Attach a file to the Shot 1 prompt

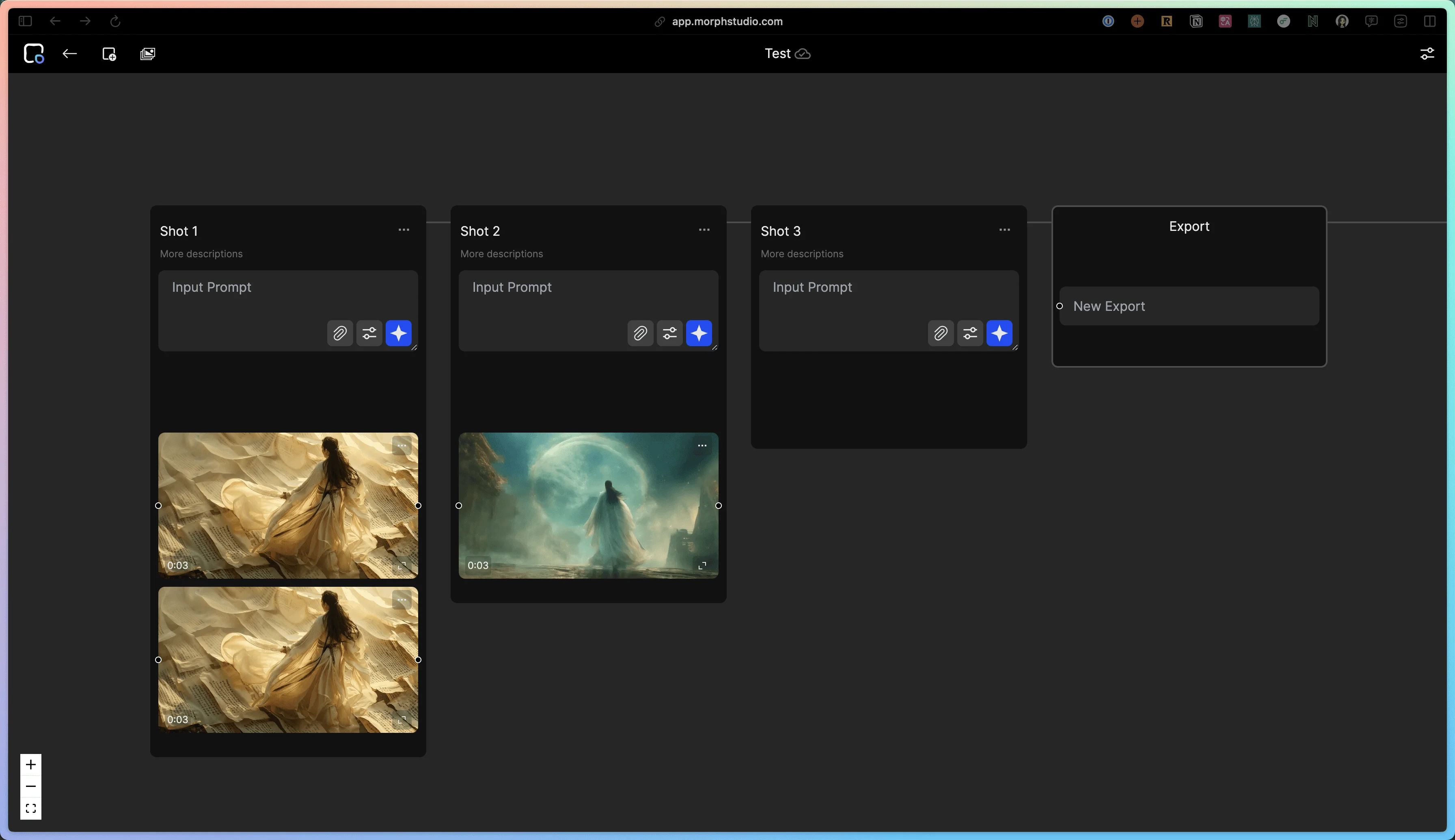(340, 333)
